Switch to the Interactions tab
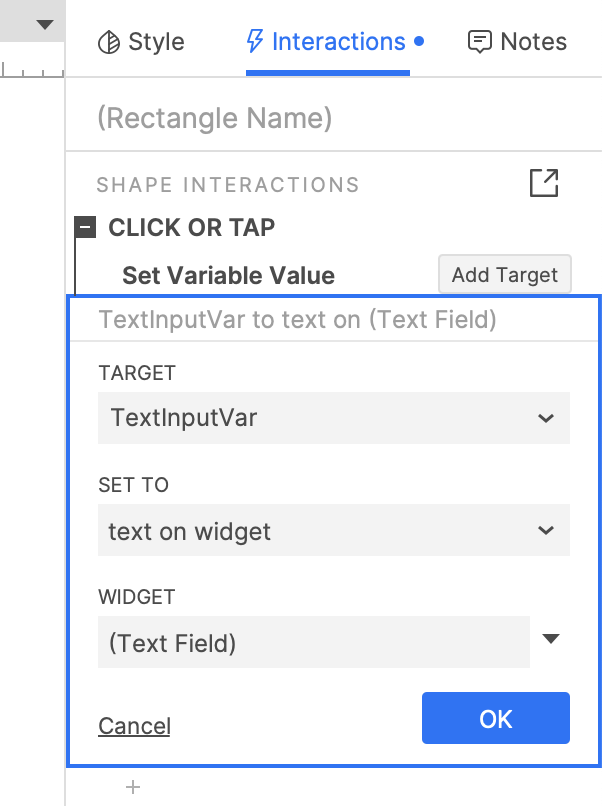The height and width of the screenshot is (806, 602). coord(328,42)
